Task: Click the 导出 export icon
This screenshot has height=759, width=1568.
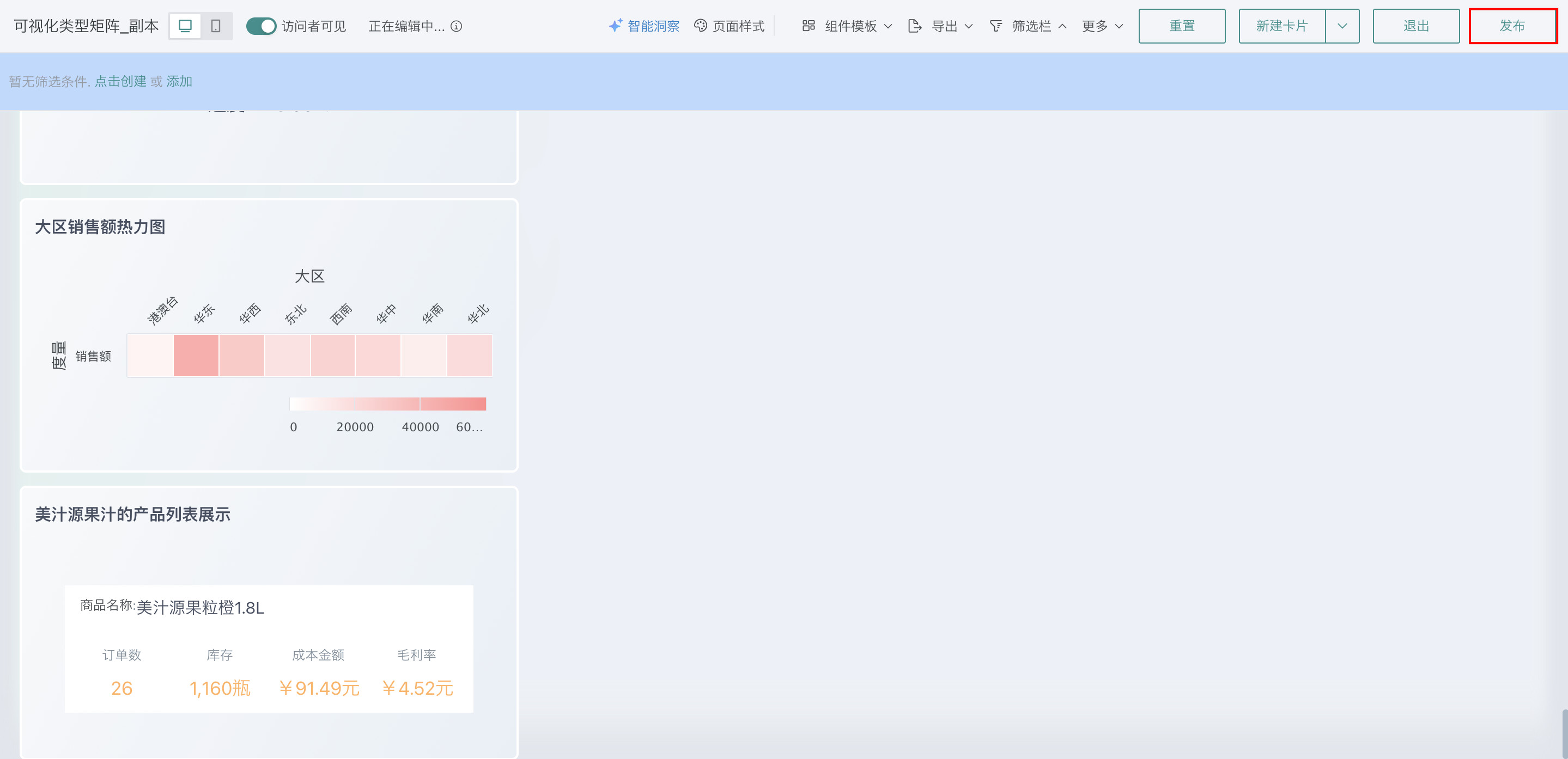Action: pyautogui.click(x=914, y=26)
